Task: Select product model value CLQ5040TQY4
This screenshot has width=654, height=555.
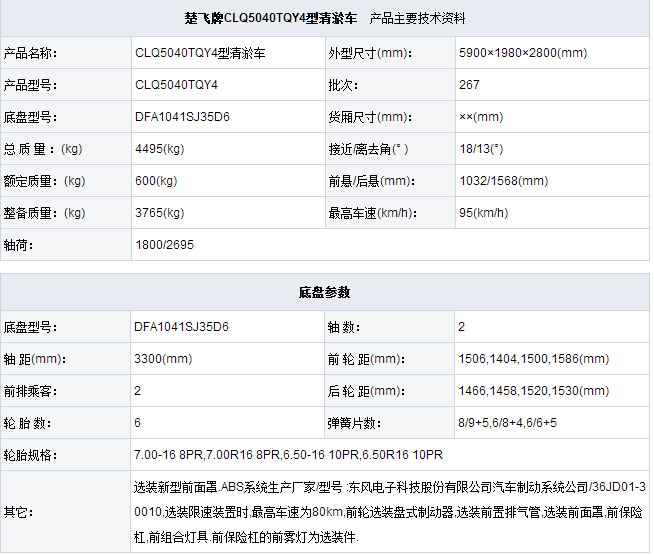Action: pyautogui.click(x=176, y=85)
